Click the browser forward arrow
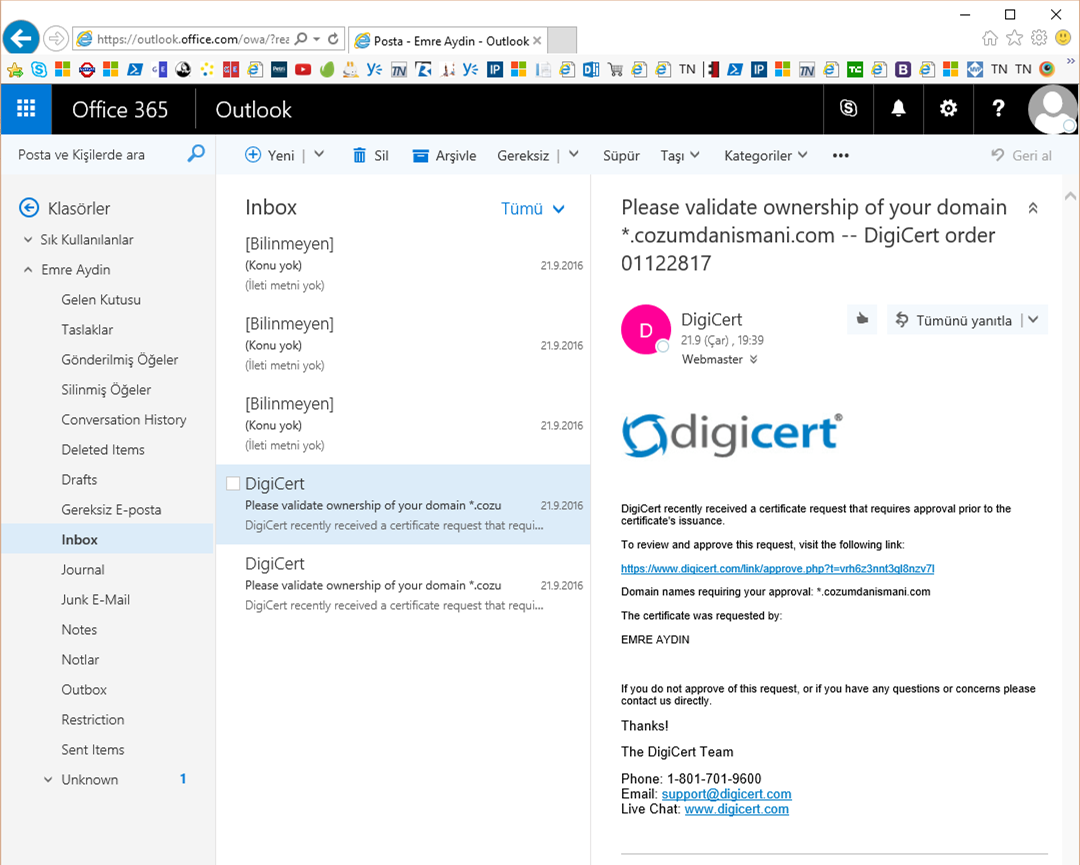The image size is (1080, 865). (x=56, y=39)
